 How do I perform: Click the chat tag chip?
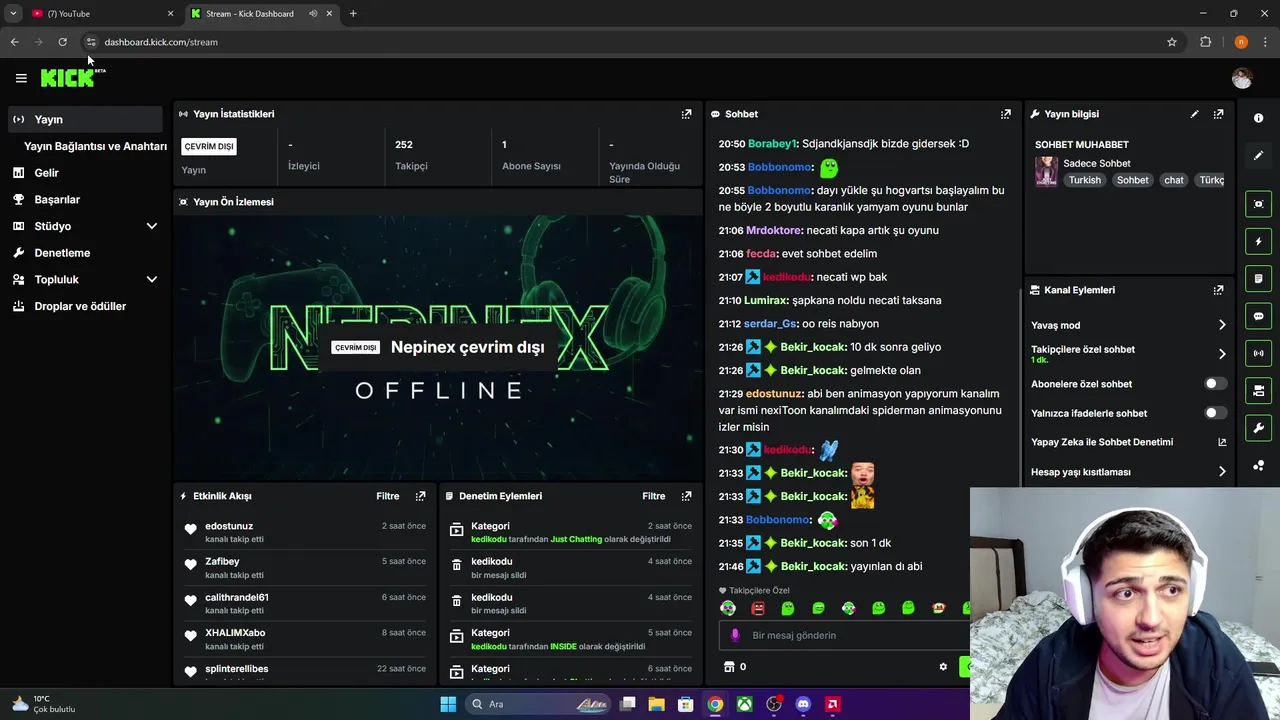[1174, 180]
